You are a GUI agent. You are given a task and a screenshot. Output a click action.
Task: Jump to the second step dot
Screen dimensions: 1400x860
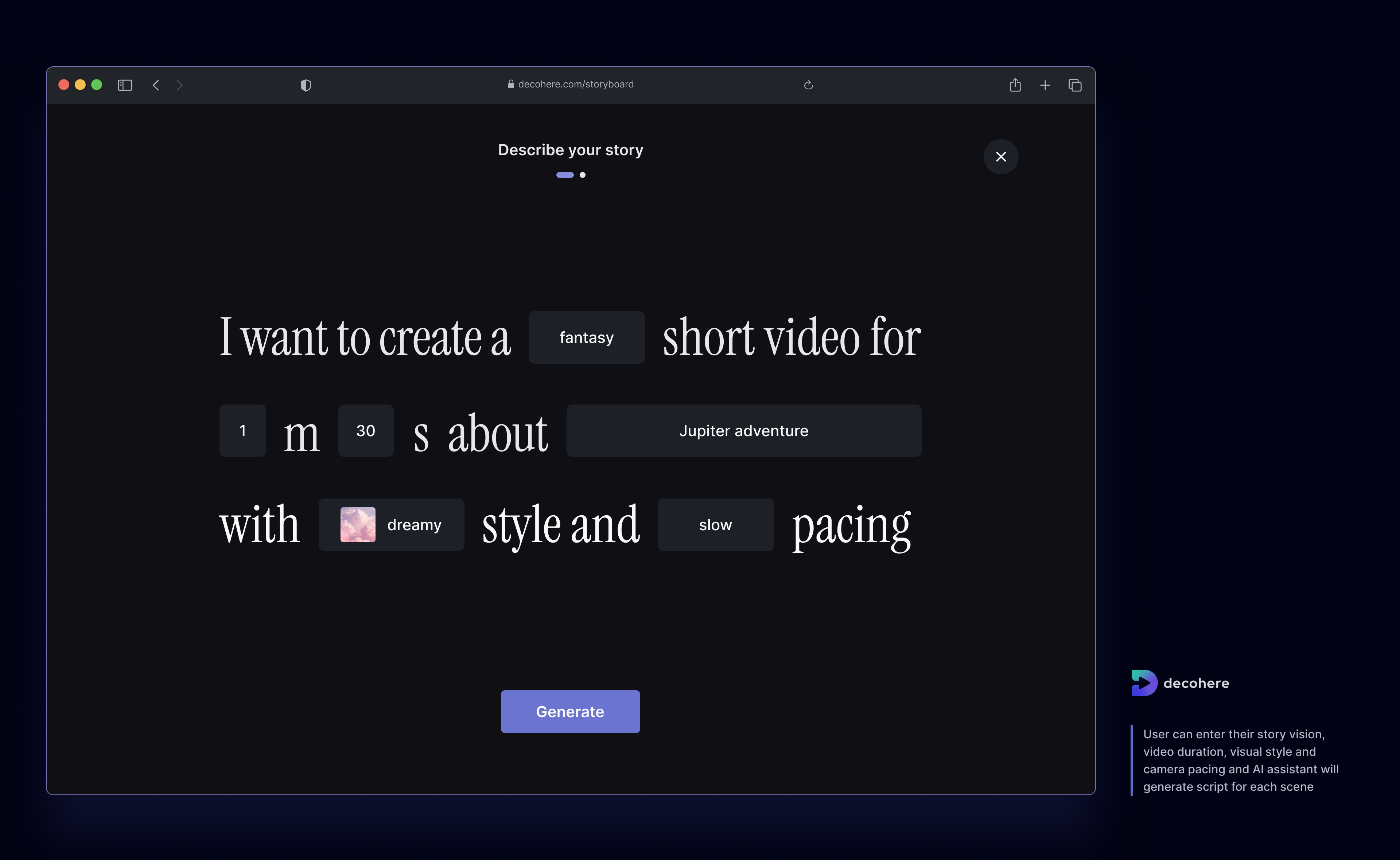click(583, 175)
